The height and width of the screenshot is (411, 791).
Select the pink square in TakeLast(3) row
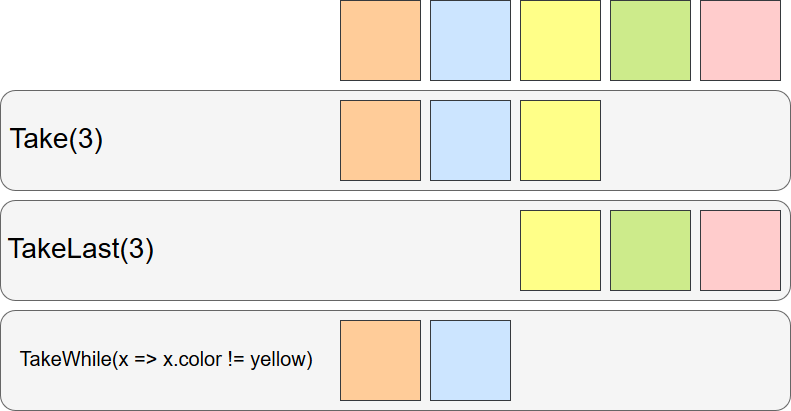tap(741, 251)
